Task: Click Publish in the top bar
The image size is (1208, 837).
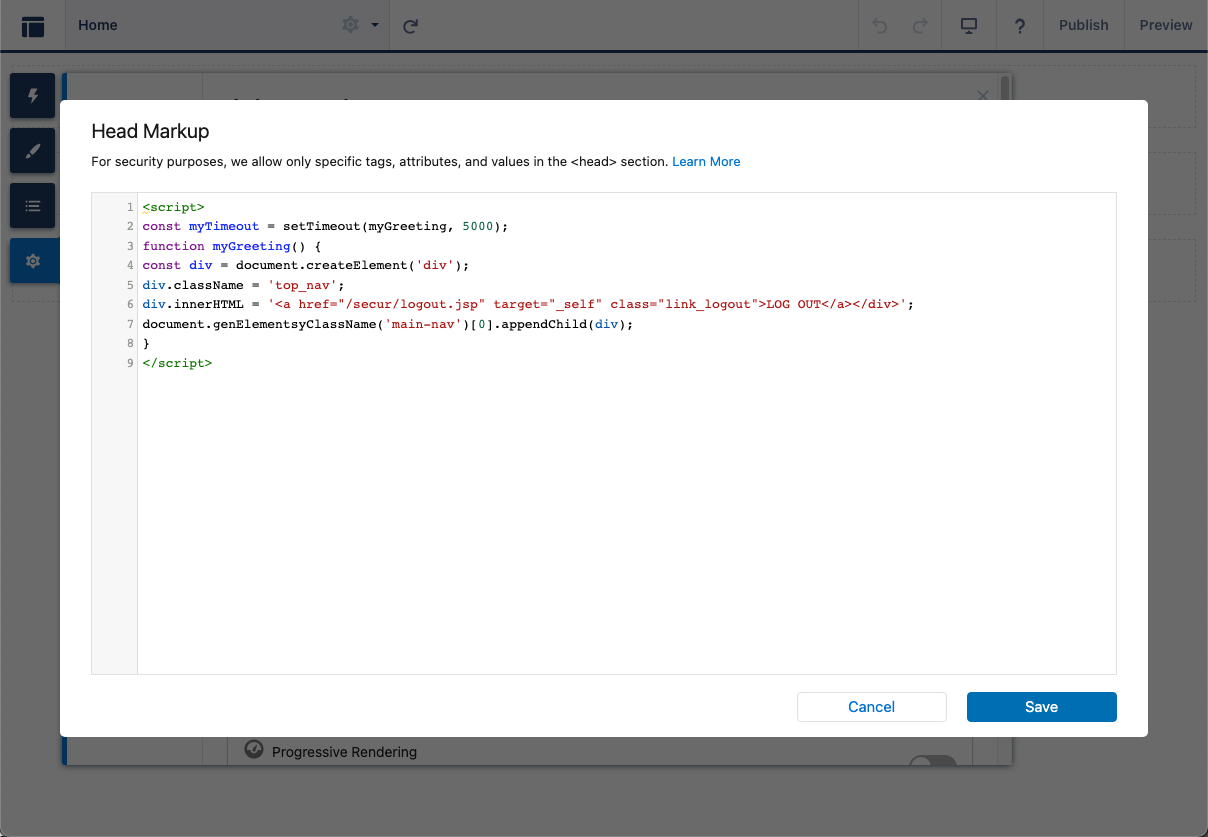Action: (1083, 25)
